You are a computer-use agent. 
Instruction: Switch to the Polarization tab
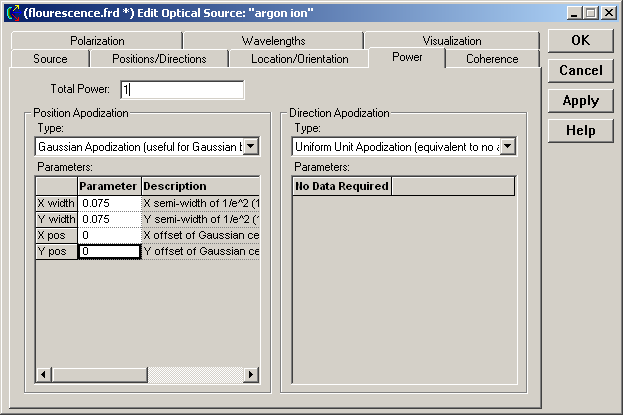pyautogui.click(x=97, y=41)
